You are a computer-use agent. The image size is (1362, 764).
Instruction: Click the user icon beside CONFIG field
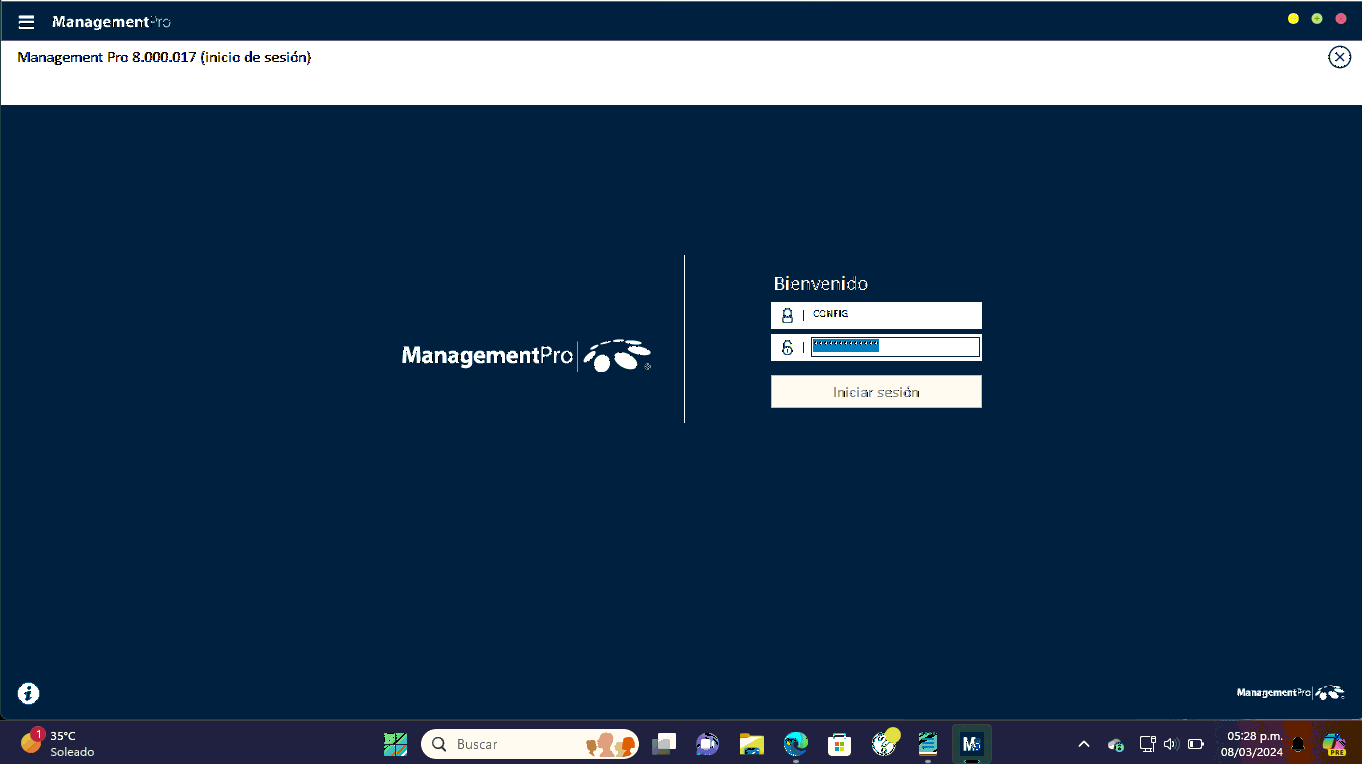coord(787,316)
